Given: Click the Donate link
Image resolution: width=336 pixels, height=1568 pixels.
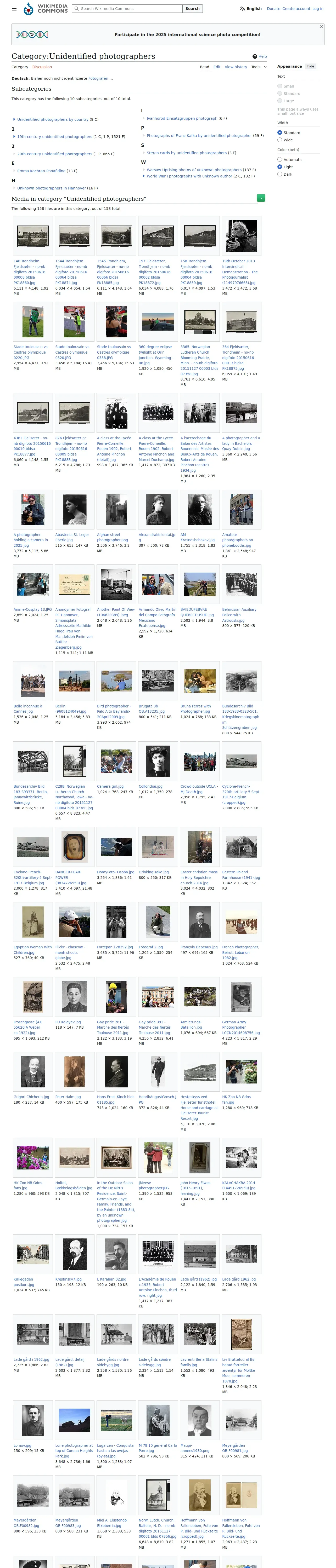Looking at the screenshot, I should [273, 9].
